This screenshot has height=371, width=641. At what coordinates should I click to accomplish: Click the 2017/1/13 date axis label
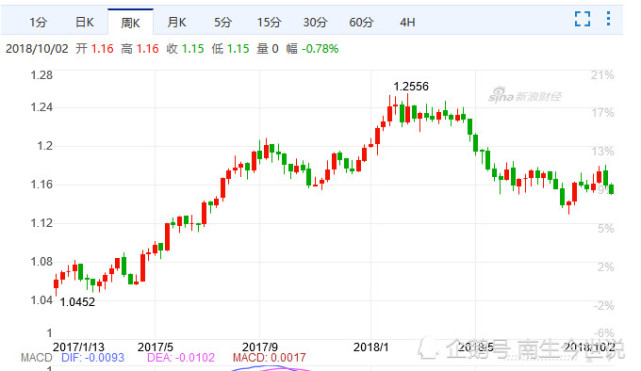pos(78,347)
